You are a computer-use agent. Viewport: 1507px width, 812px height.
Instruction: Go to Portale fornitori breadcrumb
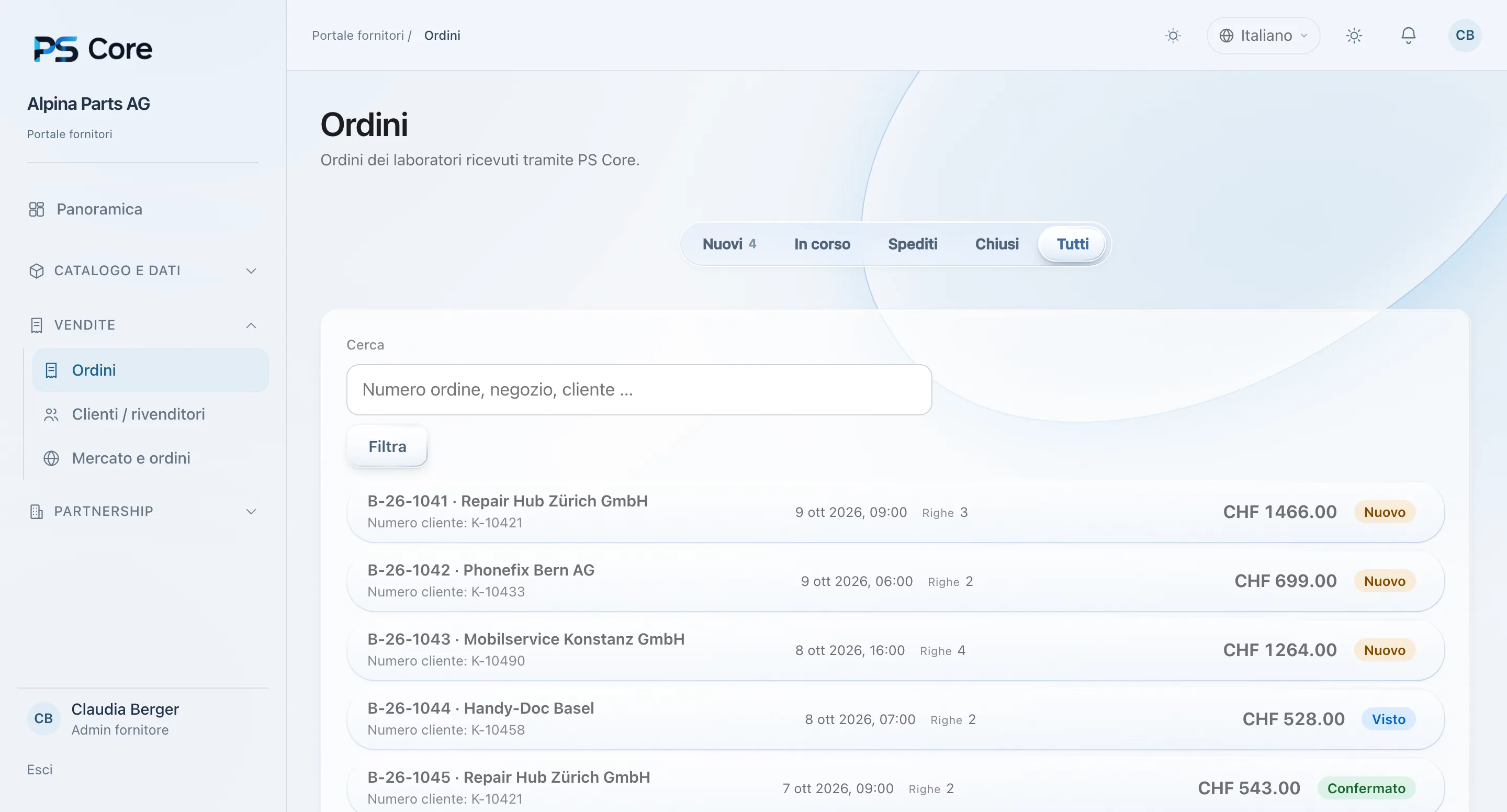pos(357,36)
